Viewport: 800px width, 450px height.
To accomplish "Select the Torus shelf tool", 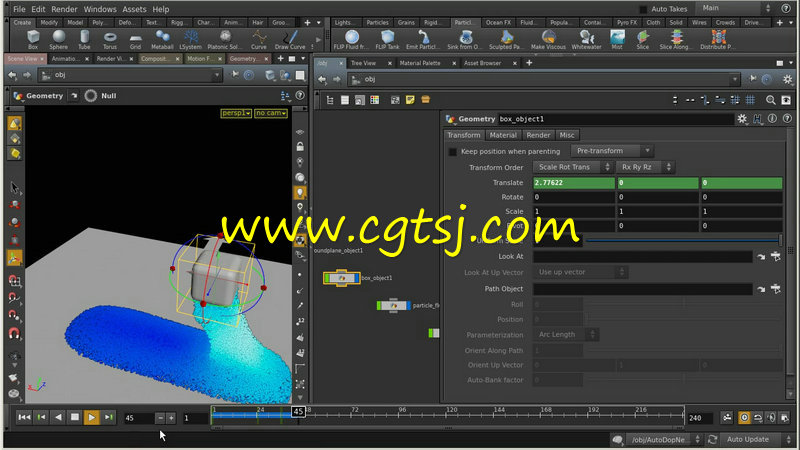I will 110,39.
